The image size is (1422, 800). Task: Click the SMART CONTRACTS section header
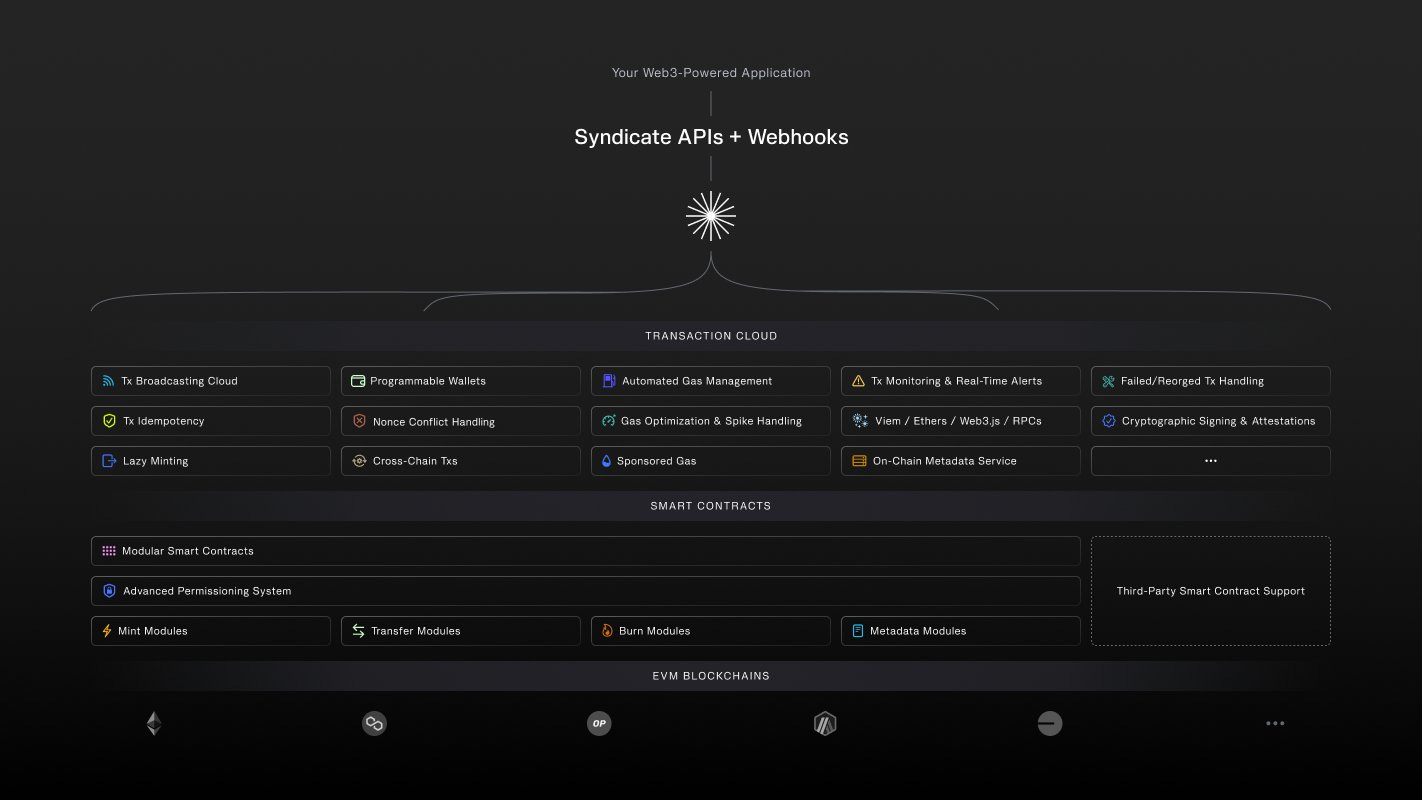point(711,506)
